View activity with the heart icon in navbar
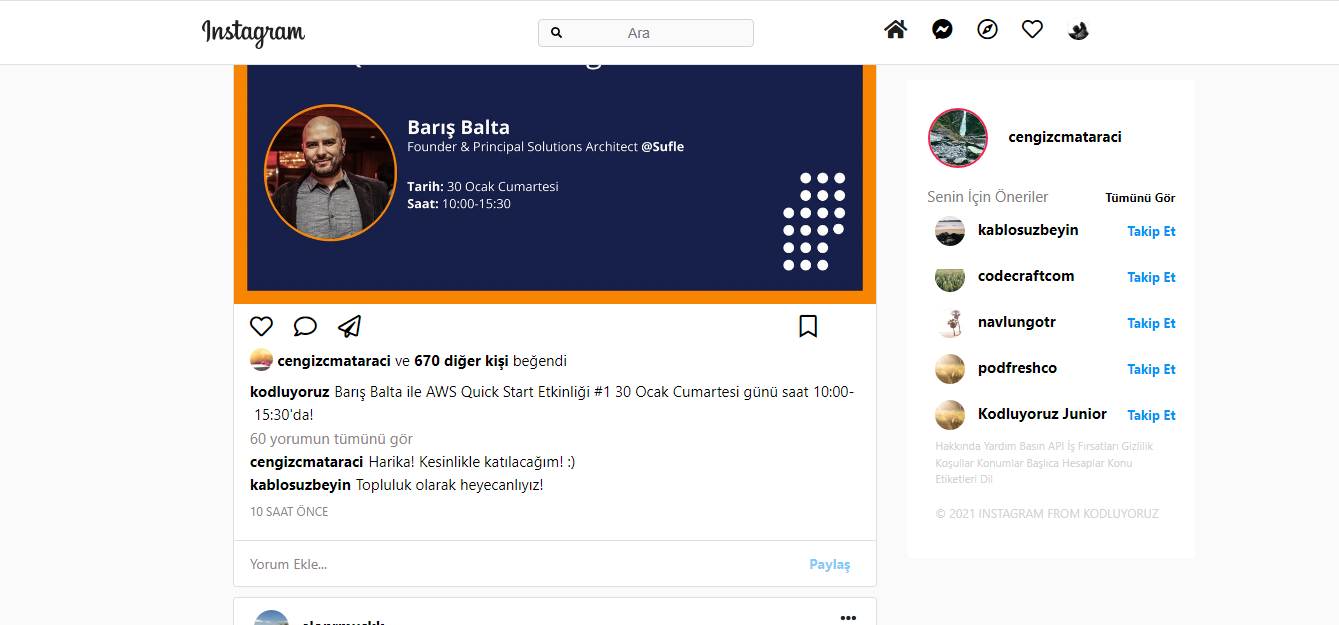The height and width of the screenshot is (625, 1339). [x=1032, y=28]
